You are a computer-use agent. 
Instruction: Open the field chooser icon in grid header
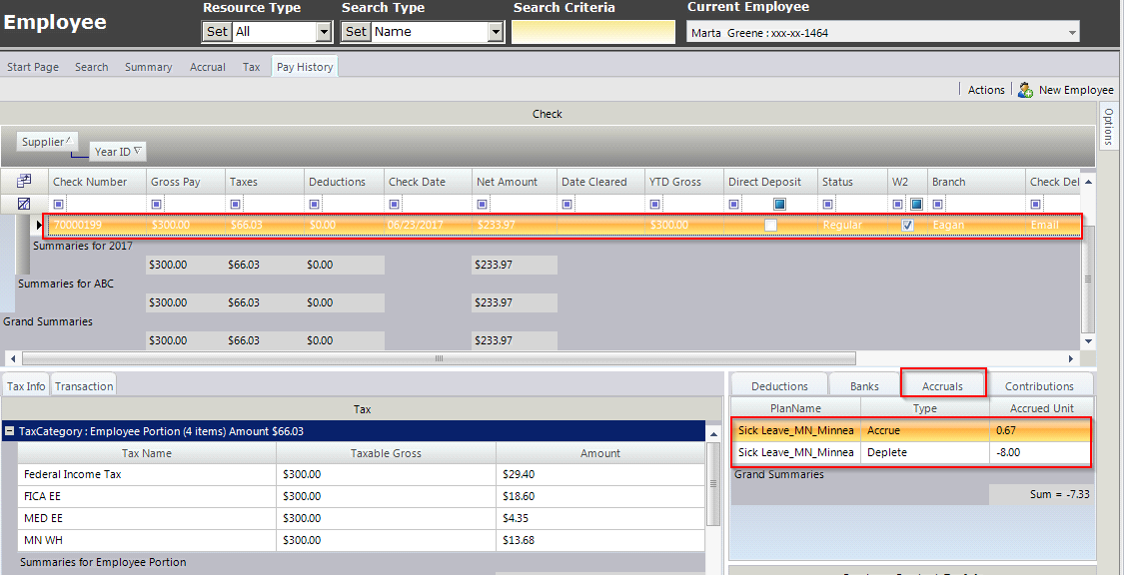(x=24, y=181)
